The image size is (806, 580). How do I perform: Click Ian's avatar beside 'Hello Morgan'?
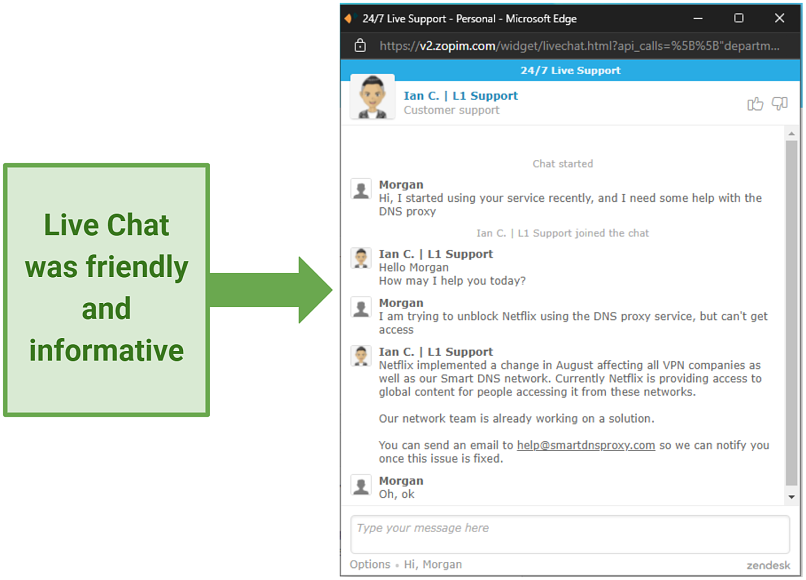click(x=361, y=258)
